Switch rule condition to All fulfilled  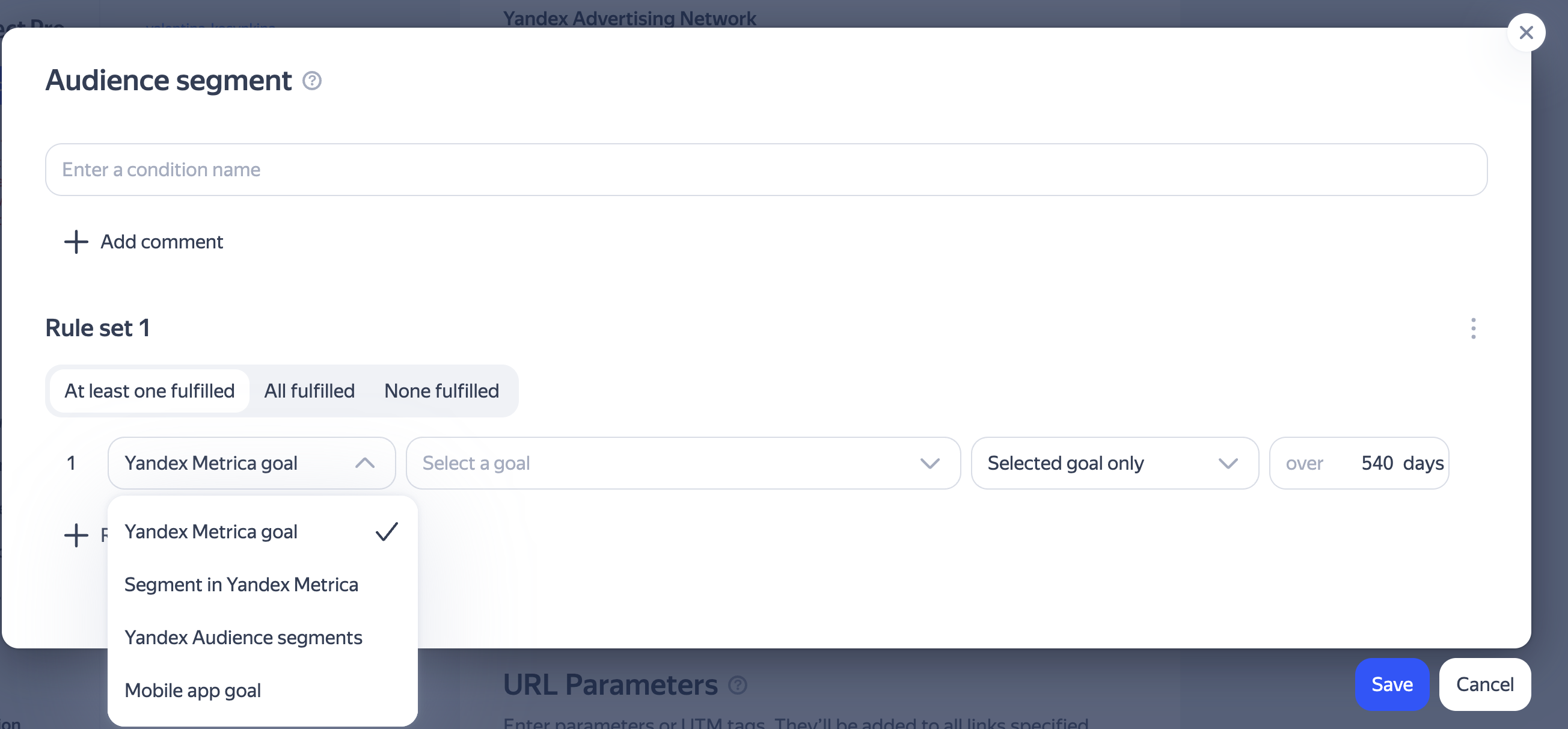pos(309,391)
